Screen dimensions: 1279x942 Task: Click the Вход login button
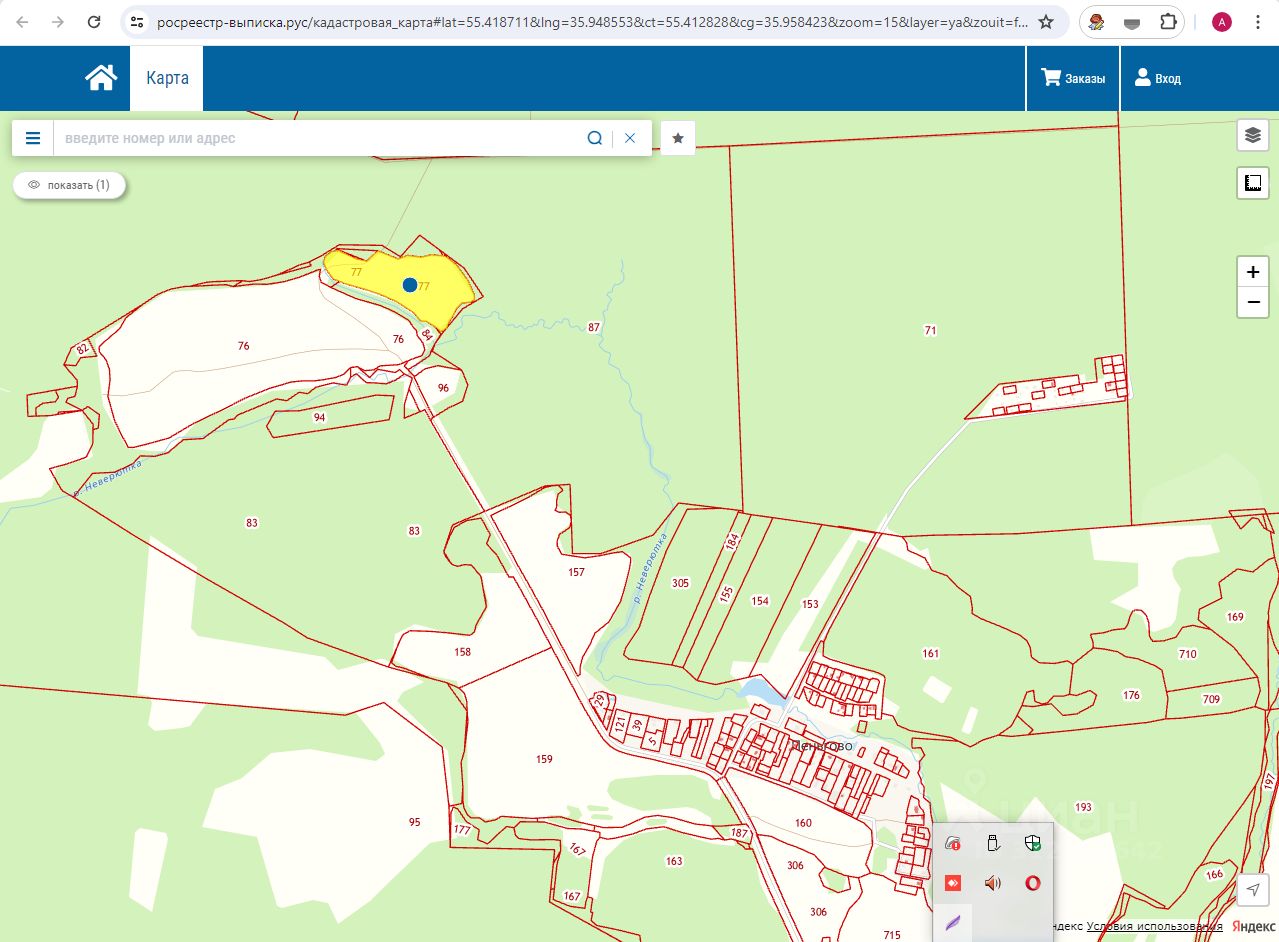[x=1157, y=78]
